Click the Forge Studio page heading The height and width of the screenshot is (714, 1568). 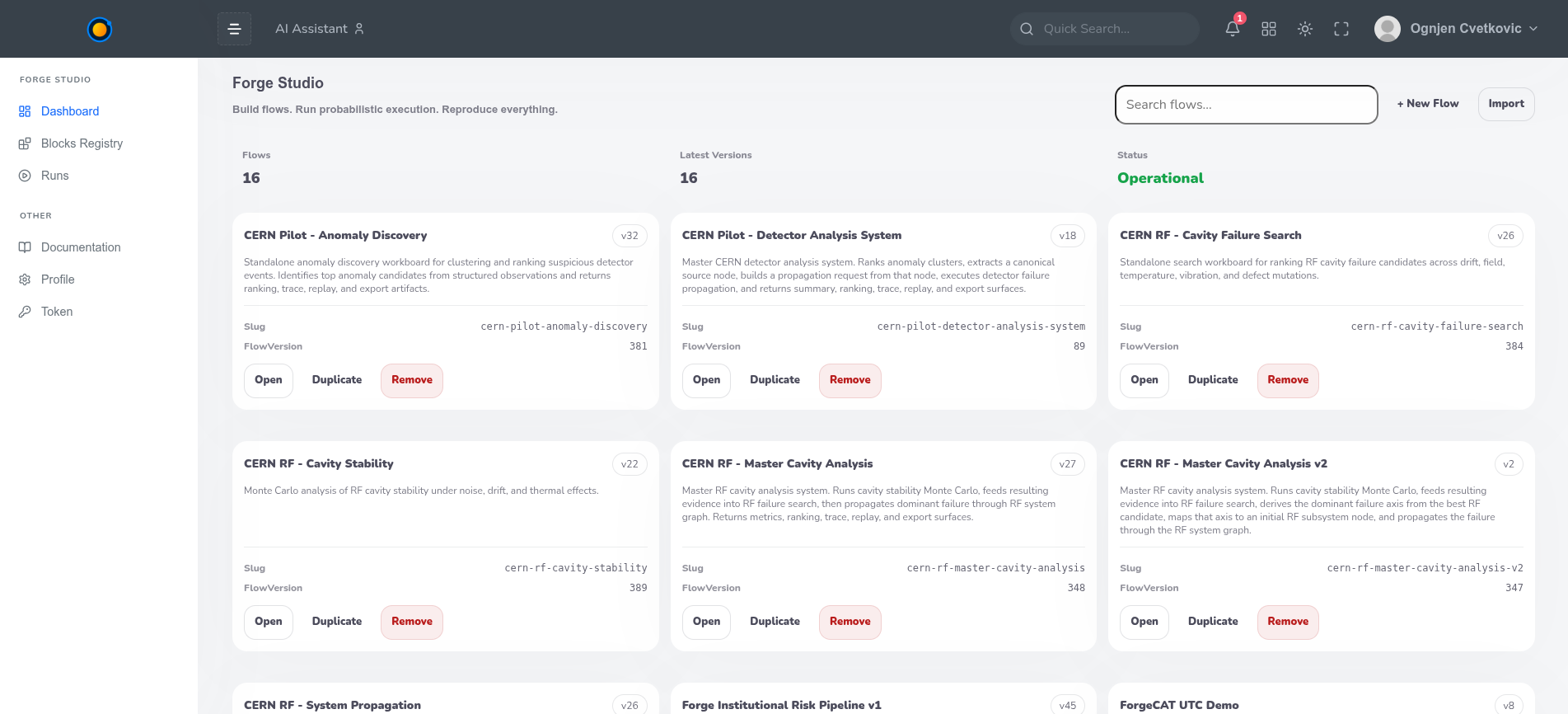(x=278, y=83)
